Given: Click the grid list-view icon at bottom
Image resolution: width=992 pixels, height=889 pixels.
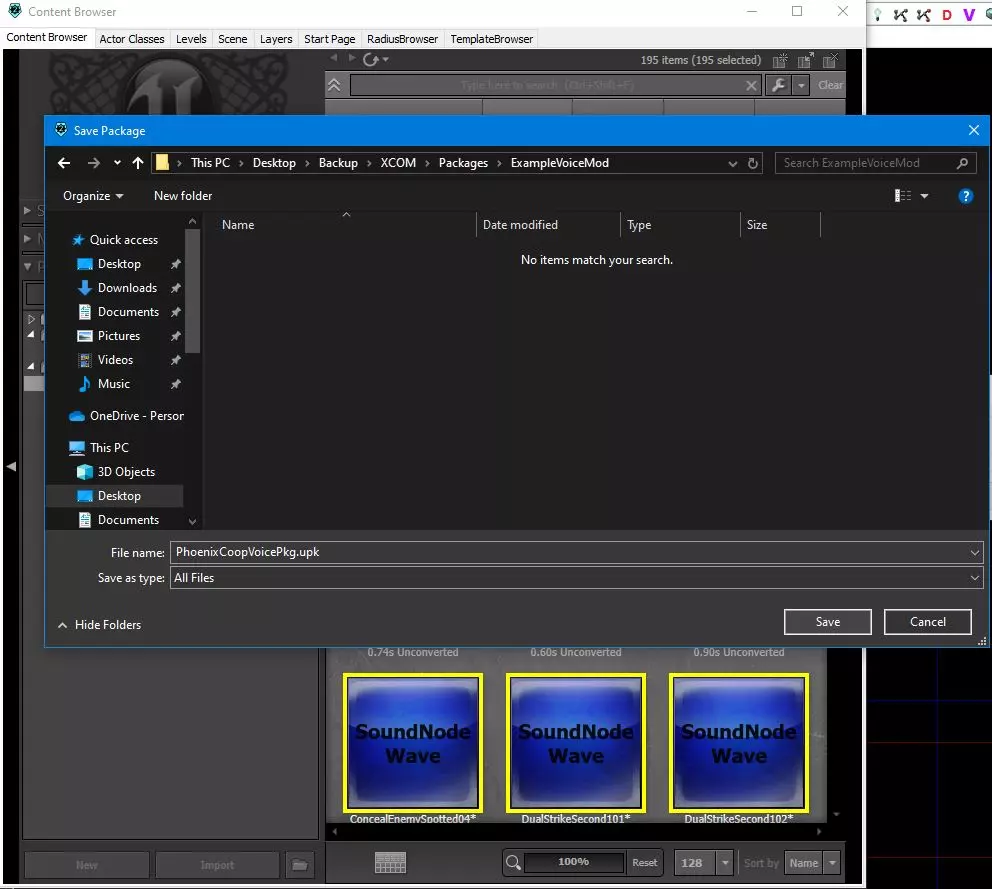Looking at the screenshot, I should pos(389,862).
